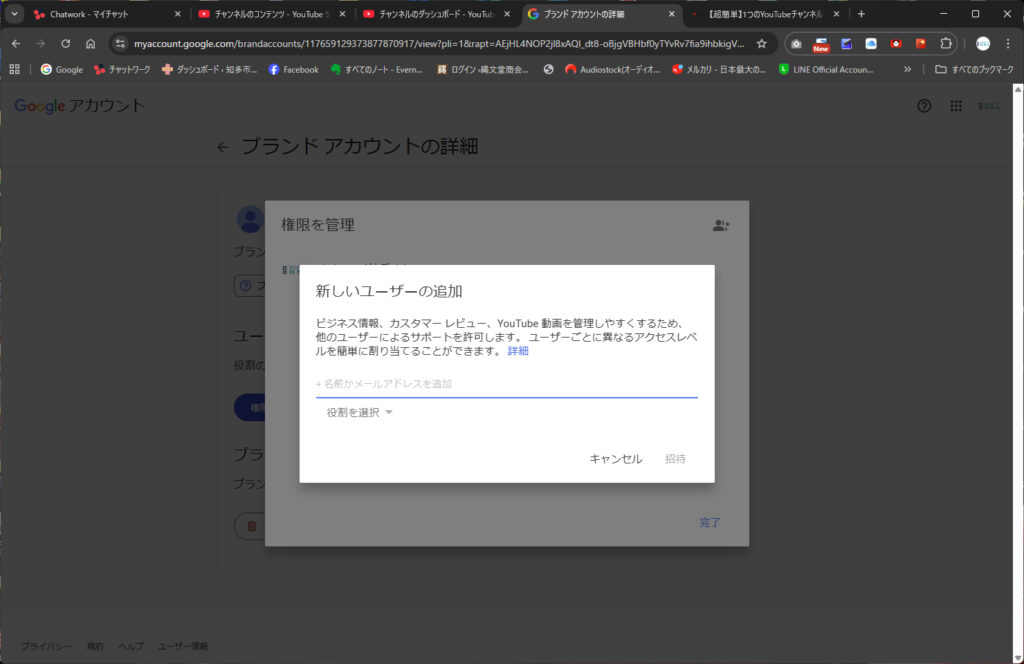Click the name or email input field
This screenshot has height=664, width=1024.
pyautogui.click(x=506, y=384)
